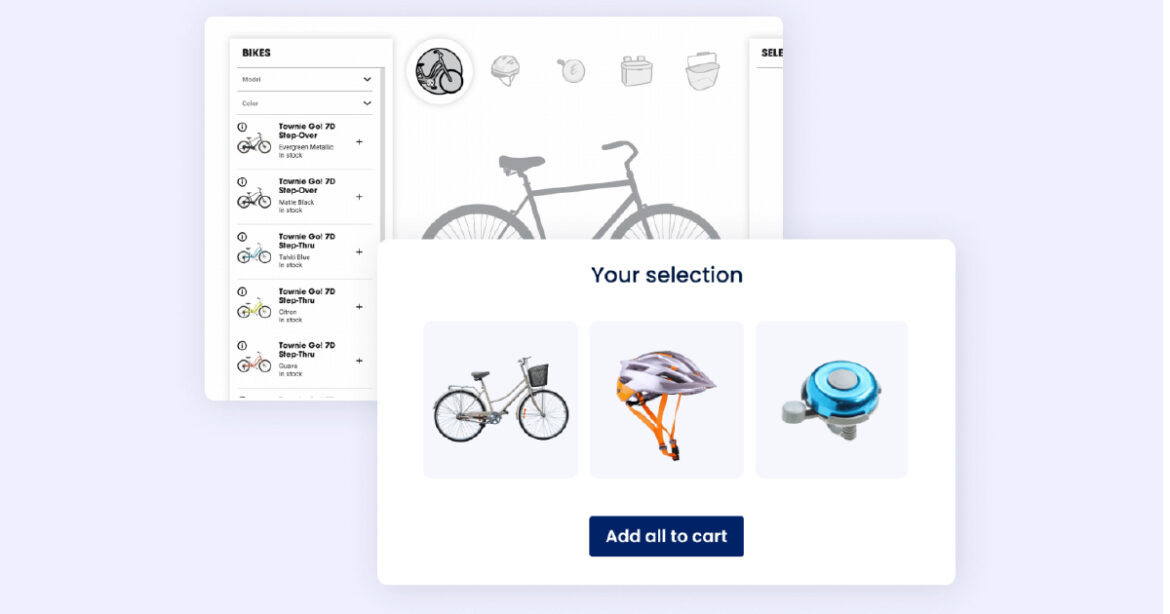Add the Guava Step-Thru bike with plus
Screen dimensions: 1170x614
point(359,360)
